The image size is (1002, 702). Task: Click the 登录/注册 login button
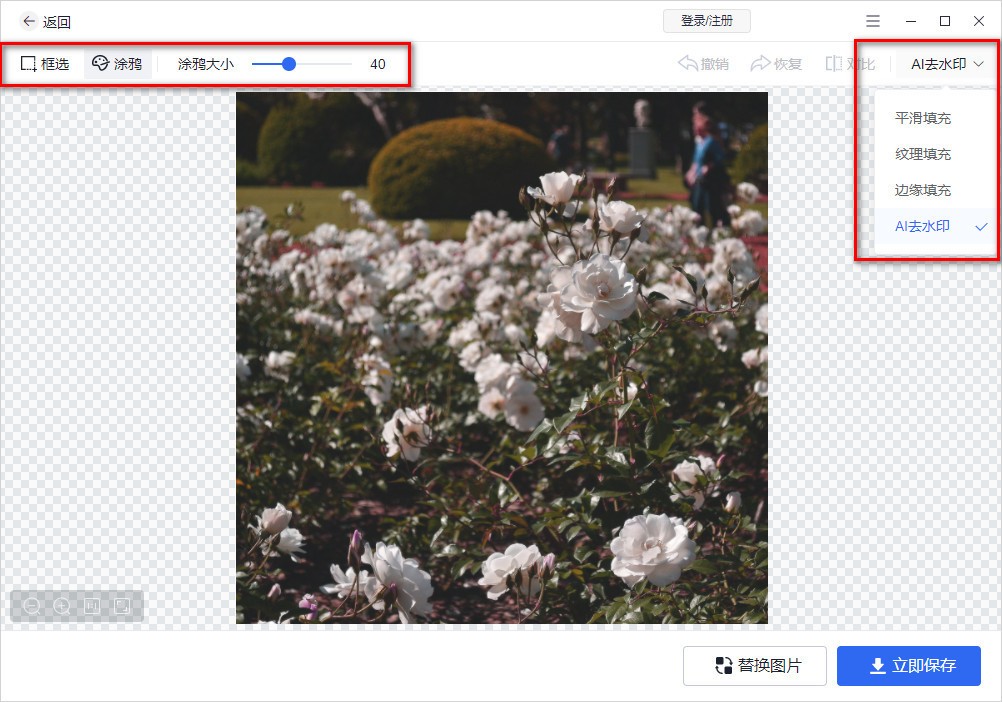[710, 21]
